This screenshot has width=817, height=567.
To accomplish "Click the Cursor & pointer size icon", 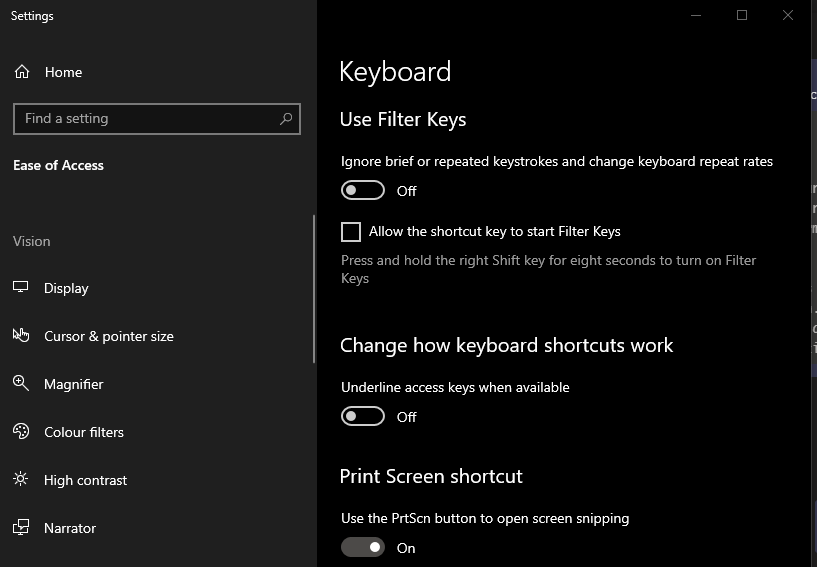I will [21, 335].
